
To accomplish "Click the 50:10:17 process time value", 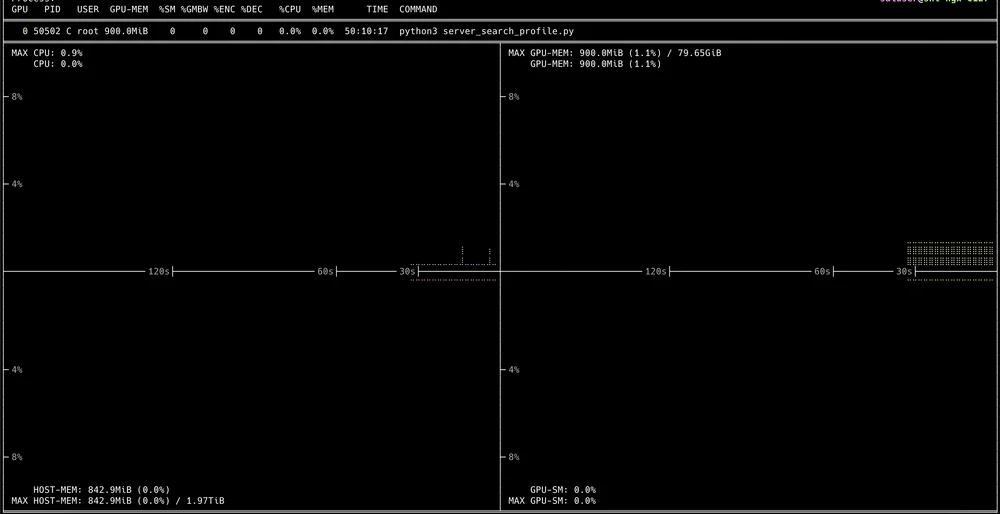I will (x=366, y=31).
